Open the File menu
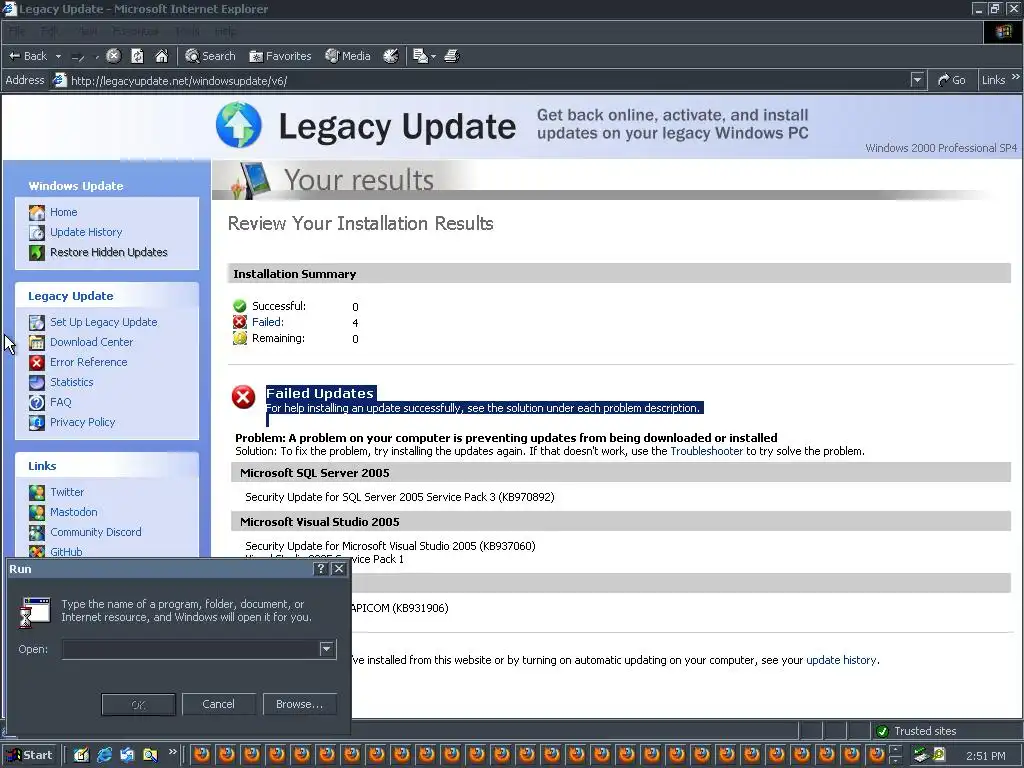The height and width of the screenshot is (768, 1024). click(x=17, y=31)
